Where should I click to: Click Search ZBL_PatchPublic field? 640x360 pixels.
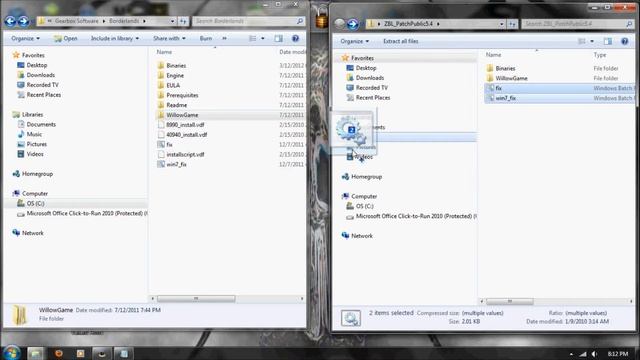(577, 24)
